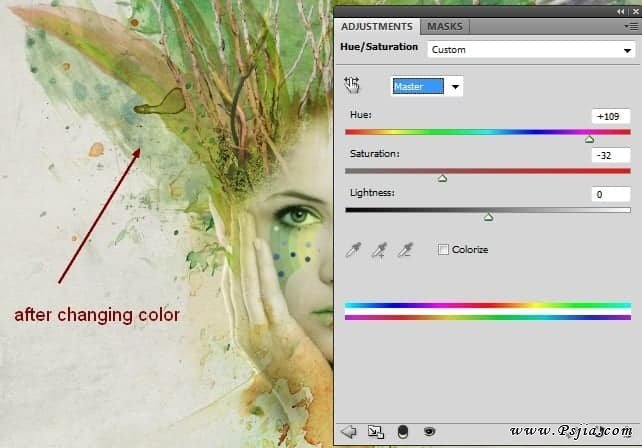Viewport: 642px width, 448px height.
Task: Switch to the Masks tab
Action: click(445, 27)
